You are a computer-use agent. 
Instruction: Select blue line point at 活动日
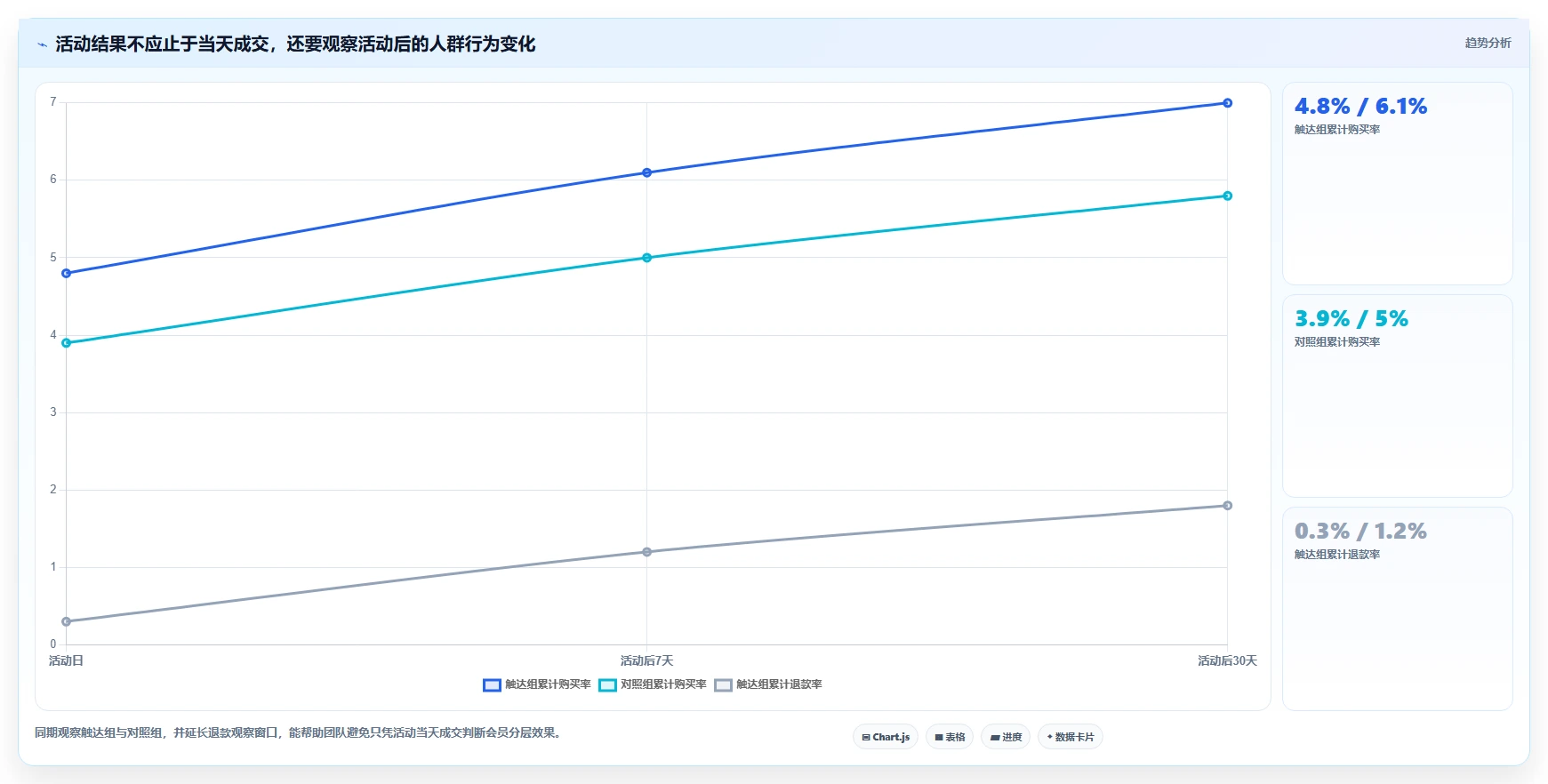tap(66, 273)
